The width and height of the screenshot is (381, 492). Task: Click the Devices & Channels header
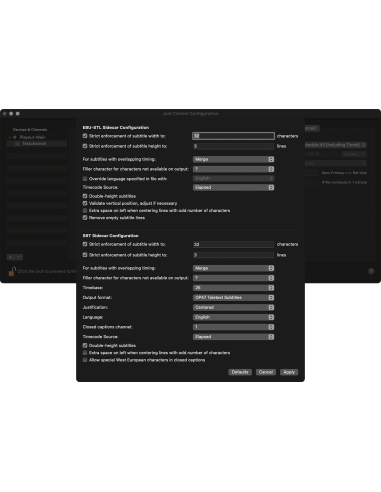pos(30,129)
